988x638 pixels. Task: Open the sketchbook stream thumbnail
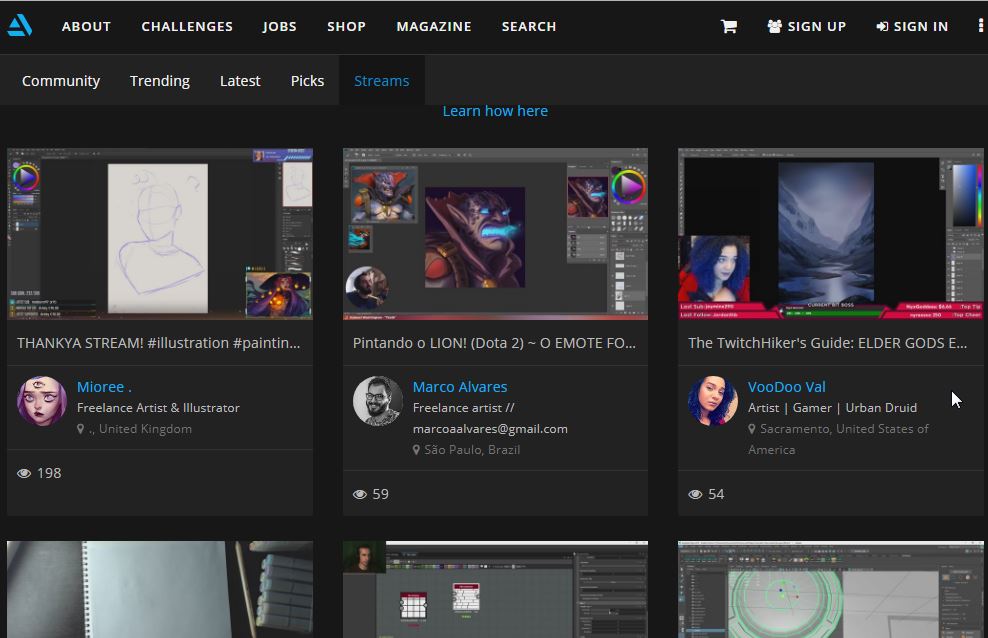pyautogui.click(x=160, y=590)
